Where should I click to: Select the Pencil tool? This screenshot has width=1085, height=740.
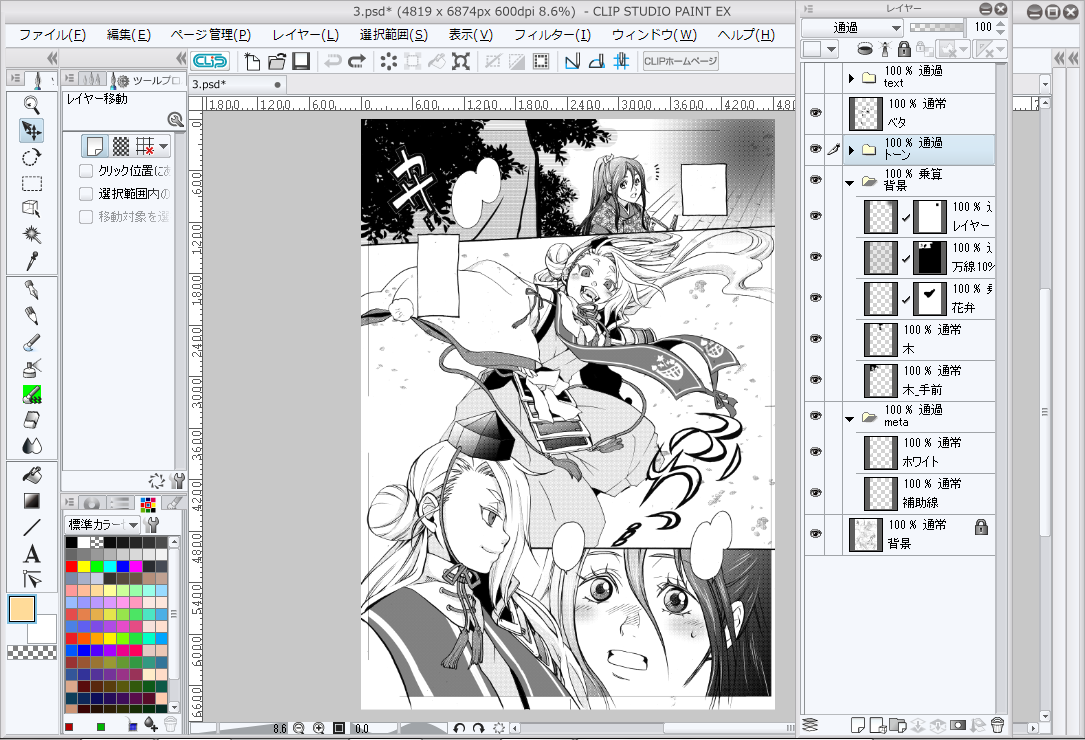(x=32, y=316)
